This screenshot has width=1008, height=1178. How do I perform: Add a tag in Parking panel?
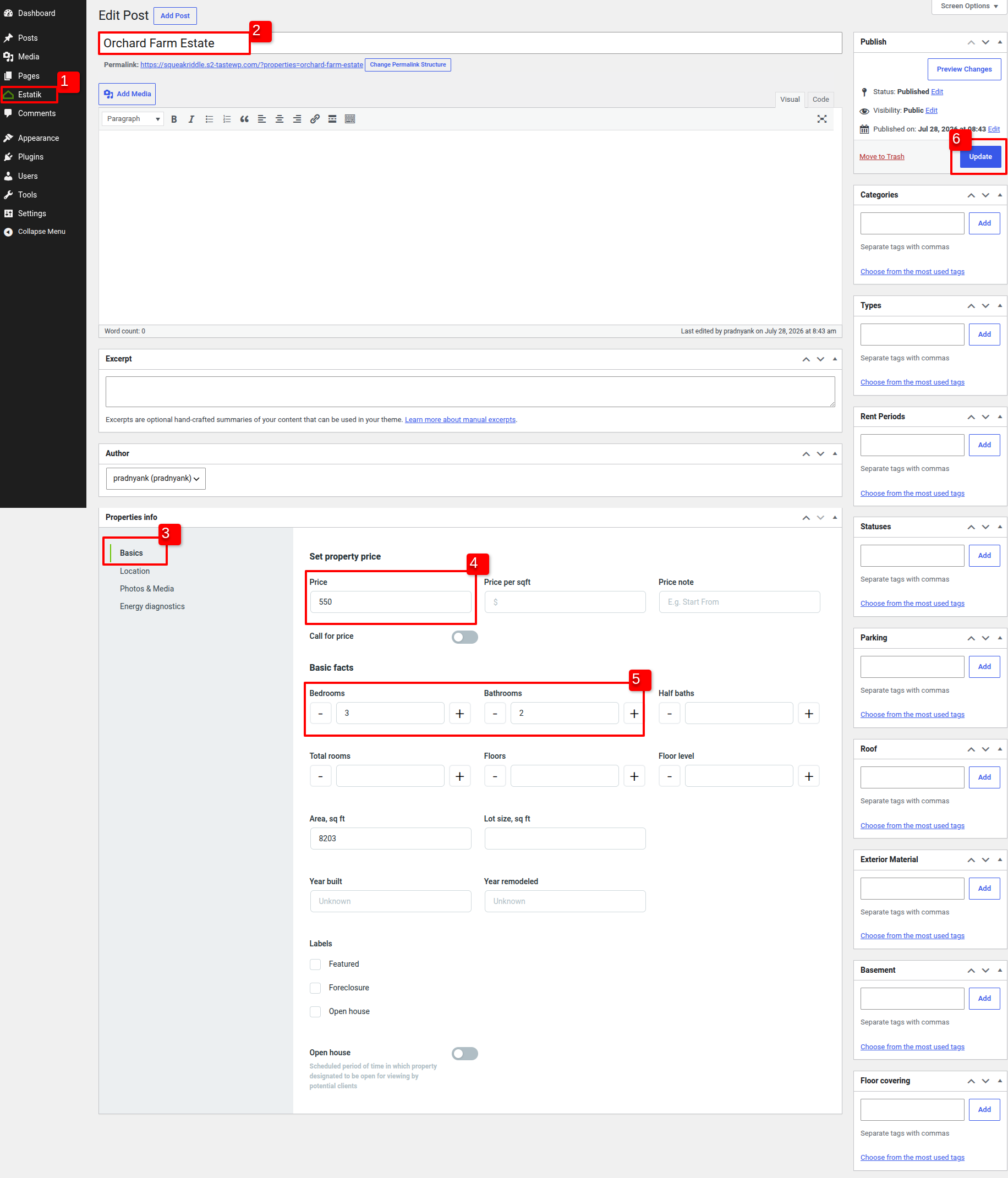(x=984, y=667)
